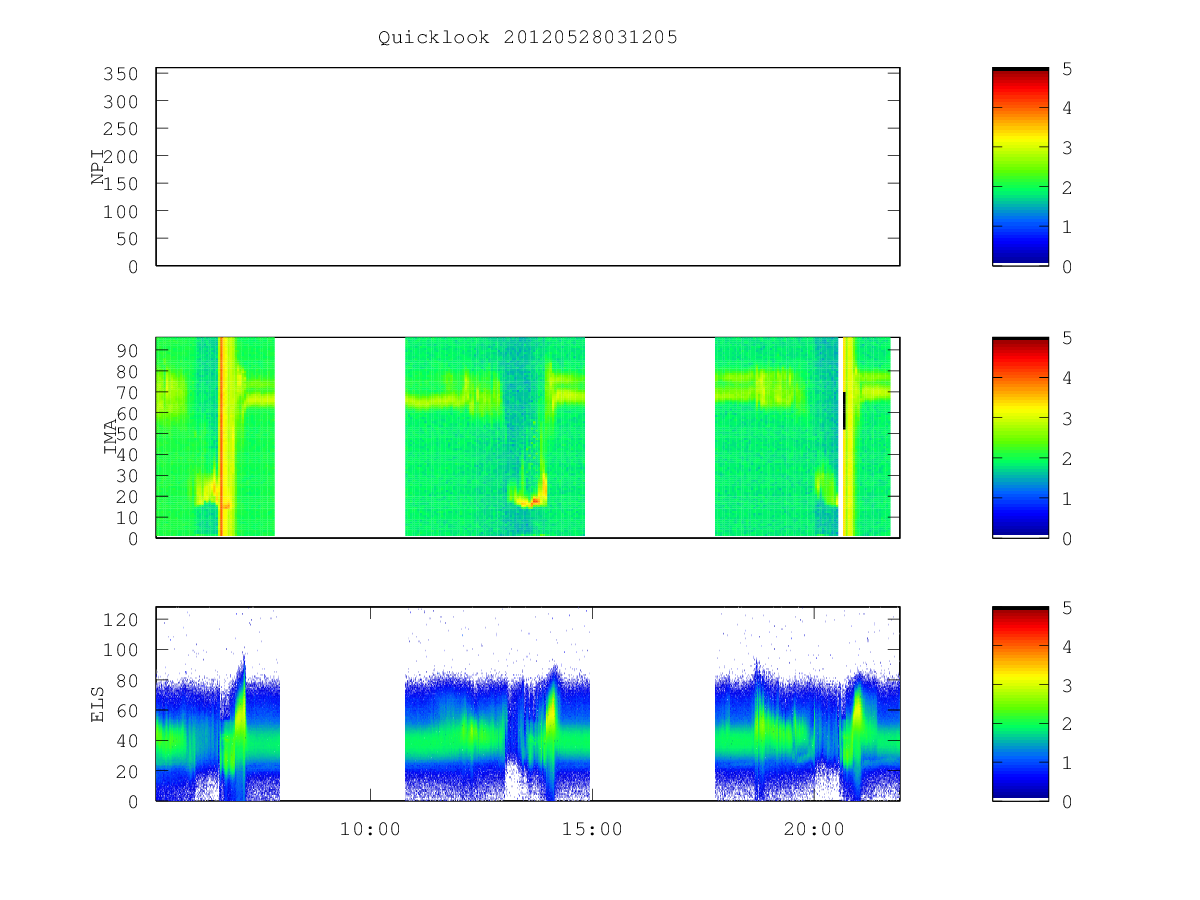1200x900 pixels.
Task: Click the 30 tick on IMA axis
Action: (127, 475)
